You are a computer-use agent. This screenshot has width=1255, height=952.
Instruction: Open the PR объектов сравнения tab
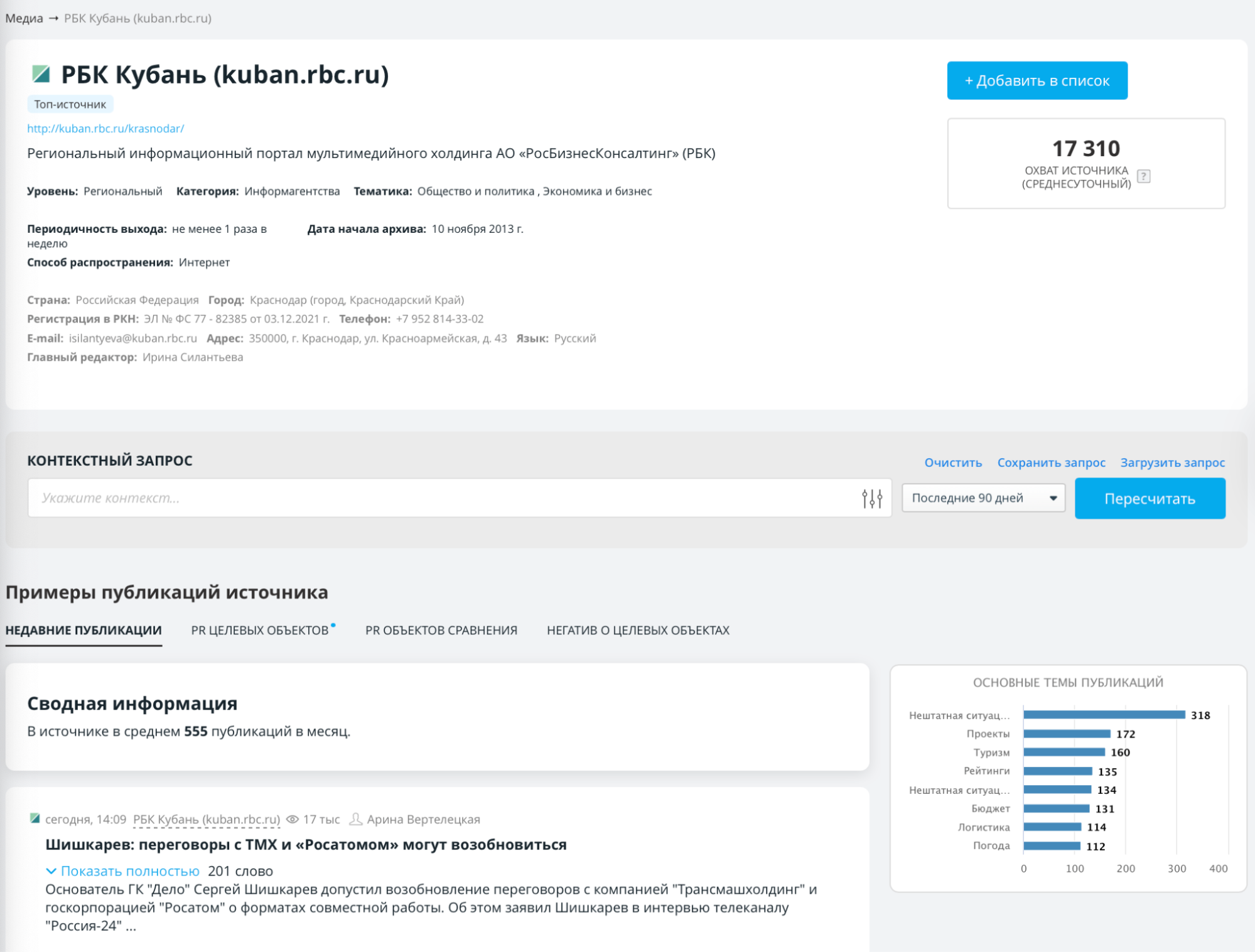(x=441, y=630)
